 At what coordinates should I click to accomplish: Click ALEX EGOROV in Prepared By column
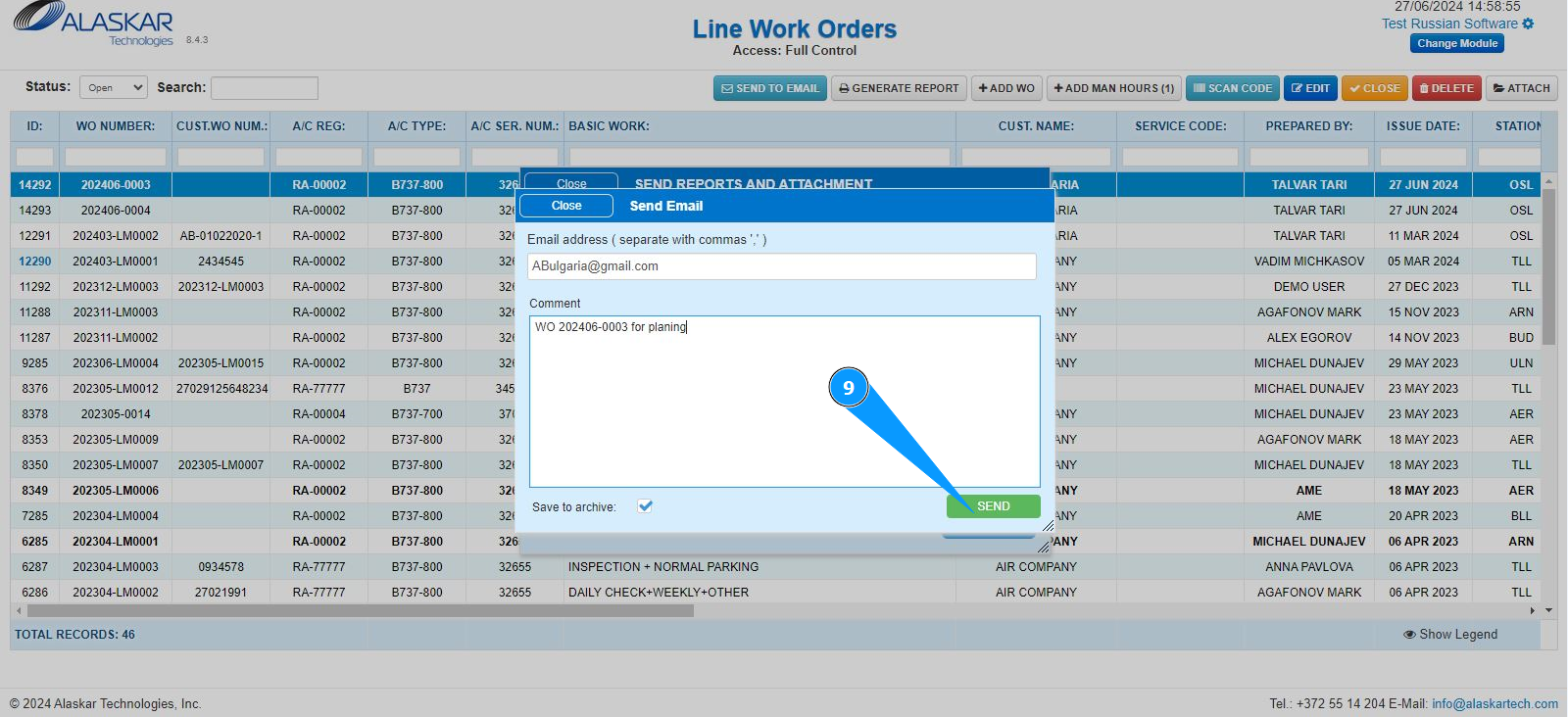point(1309,338)
